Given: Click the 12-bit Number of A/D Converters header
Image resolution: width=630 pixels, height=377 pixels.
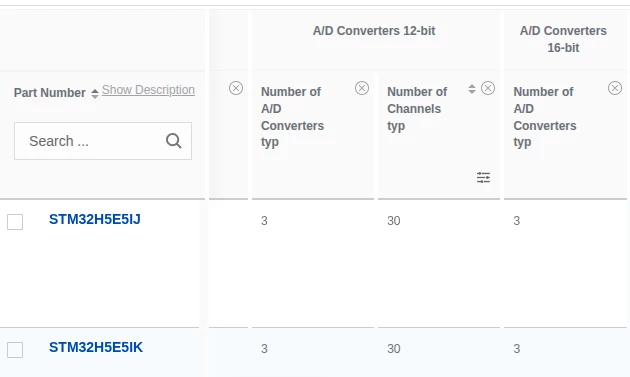Looking at the screenshot, I should pos(292,117).
